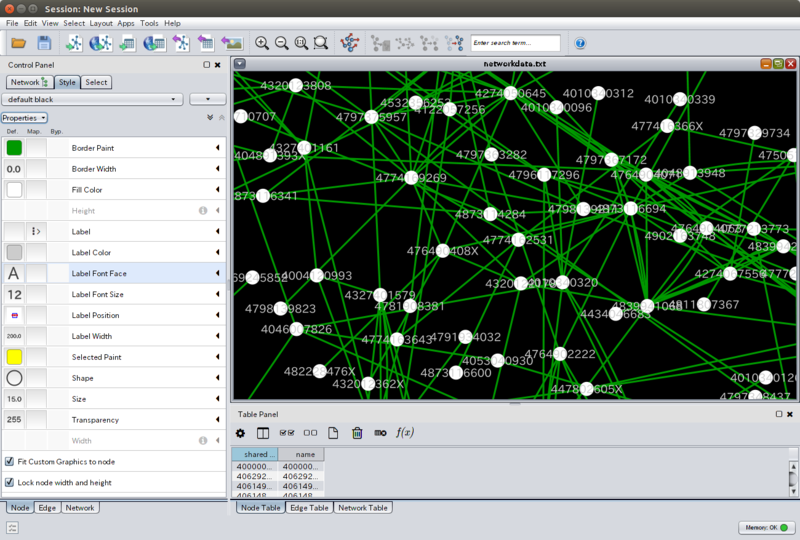Image resolution: width=800 pixels, height=540 pixels.
Task: Select all columns checked-boxes icon
Action: (287, 433)
